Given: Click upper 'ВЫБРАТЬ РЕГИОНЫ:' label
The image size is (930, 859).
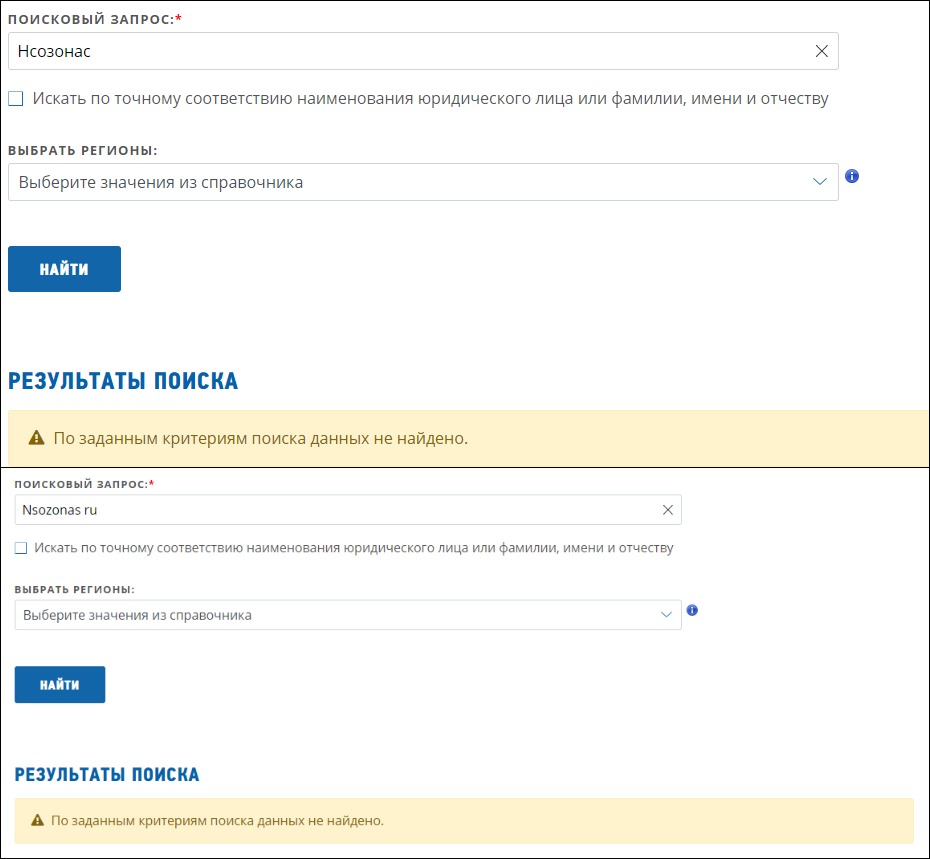Looking at the screenshot, I should point(82,151).
